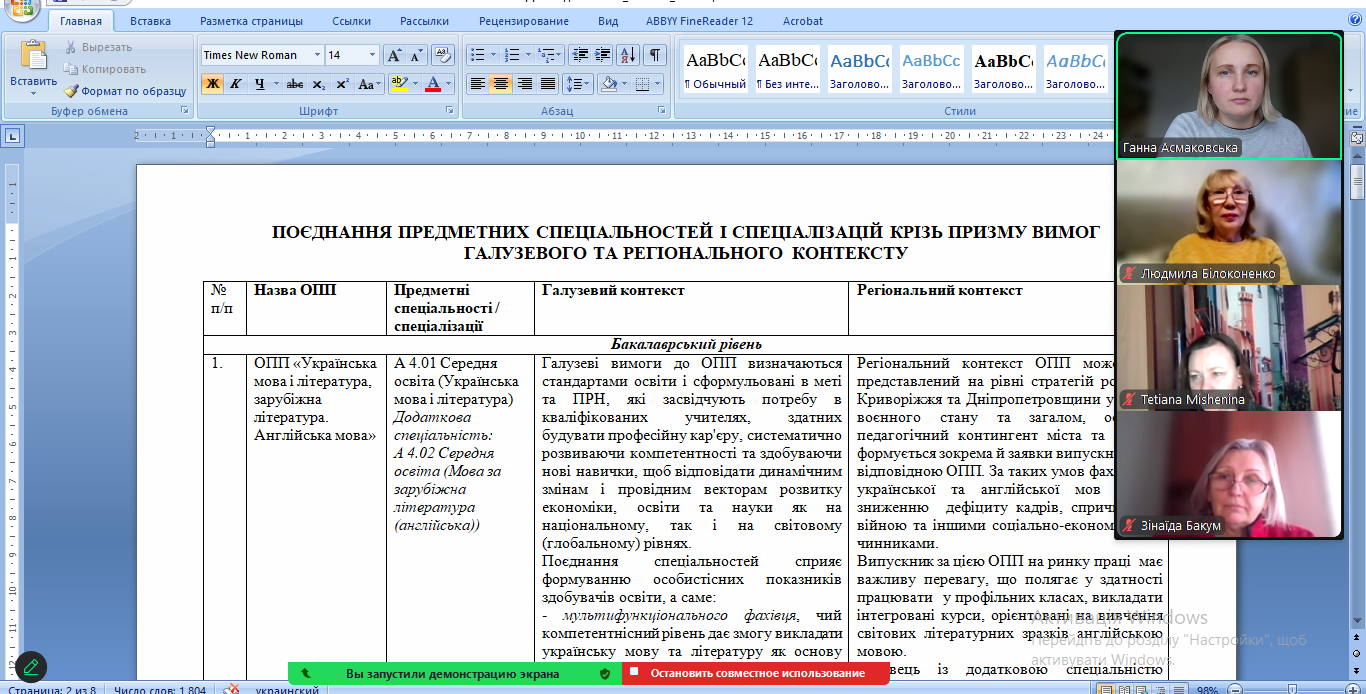The height and width of the screenshot is (694, 1366).
Task: Toggle center alignment in paragraph group
Action: pyautogui.click(x=501, y=84)
